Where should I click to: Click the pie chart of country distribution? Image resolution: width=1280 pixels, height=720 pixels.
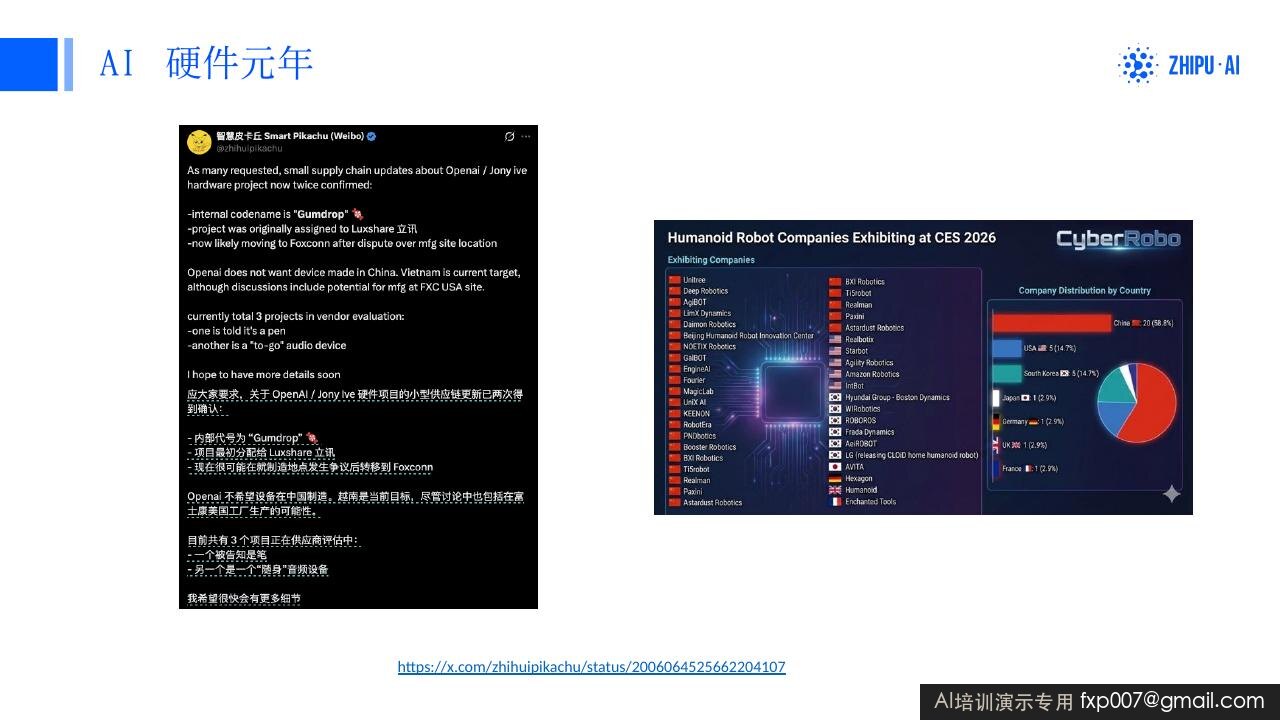(1135, 404)
